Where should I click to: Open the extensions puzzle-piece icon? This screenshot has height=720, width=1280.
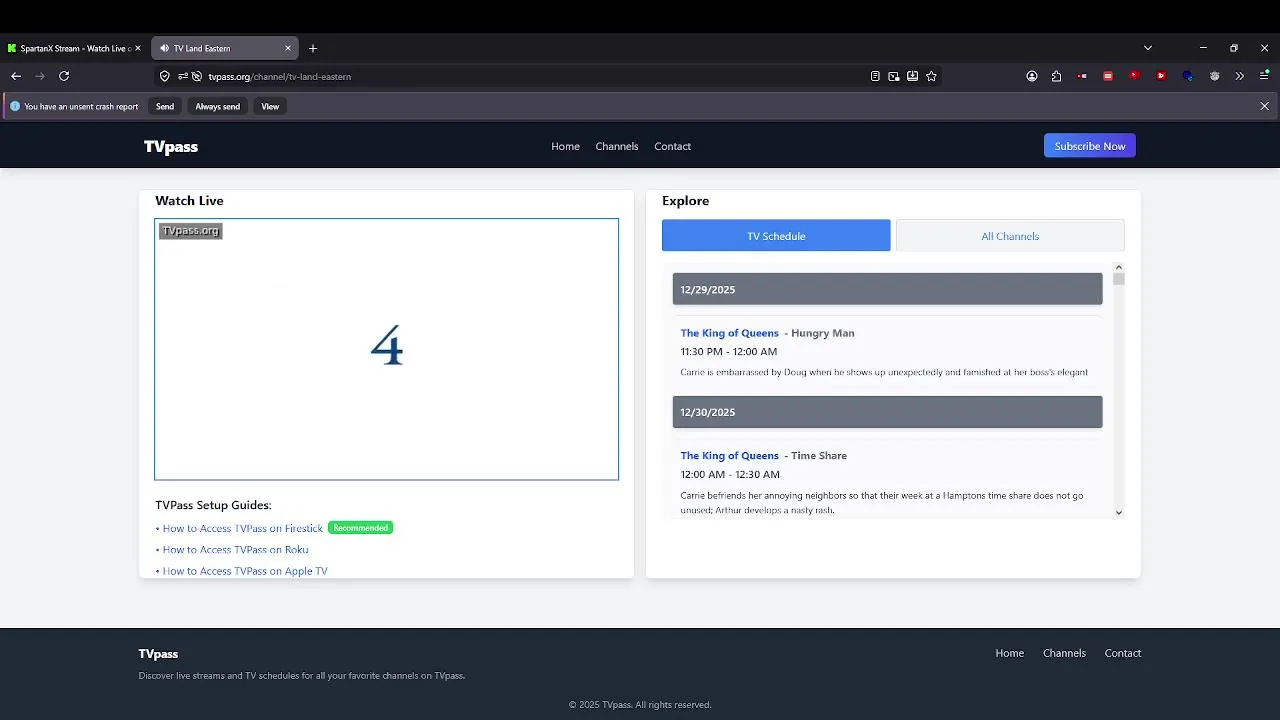pyautogui.click(x=1056, y=76)
